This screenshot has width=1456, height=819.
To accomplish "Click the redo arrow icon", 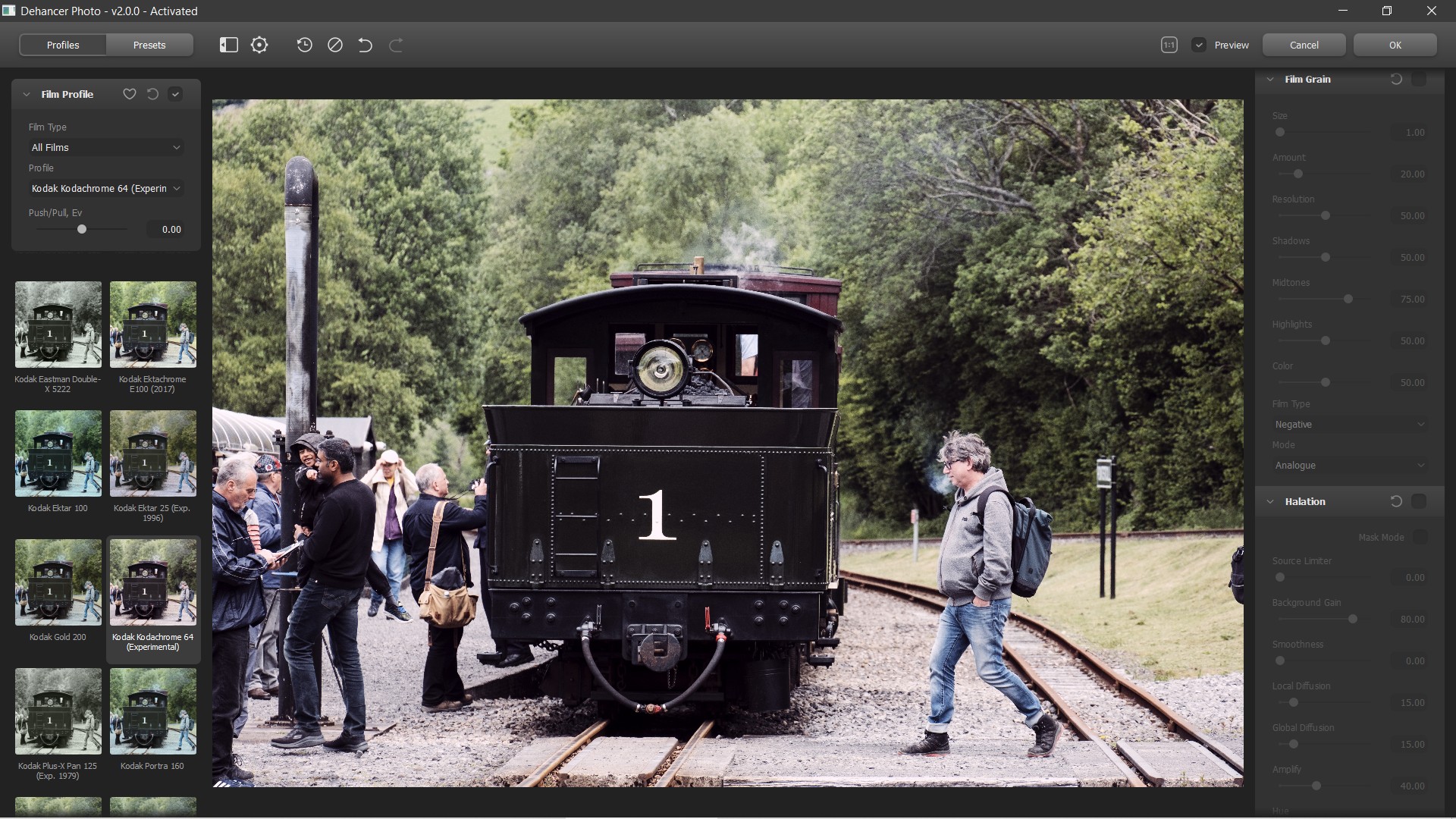I will click(x=395, y=45).
